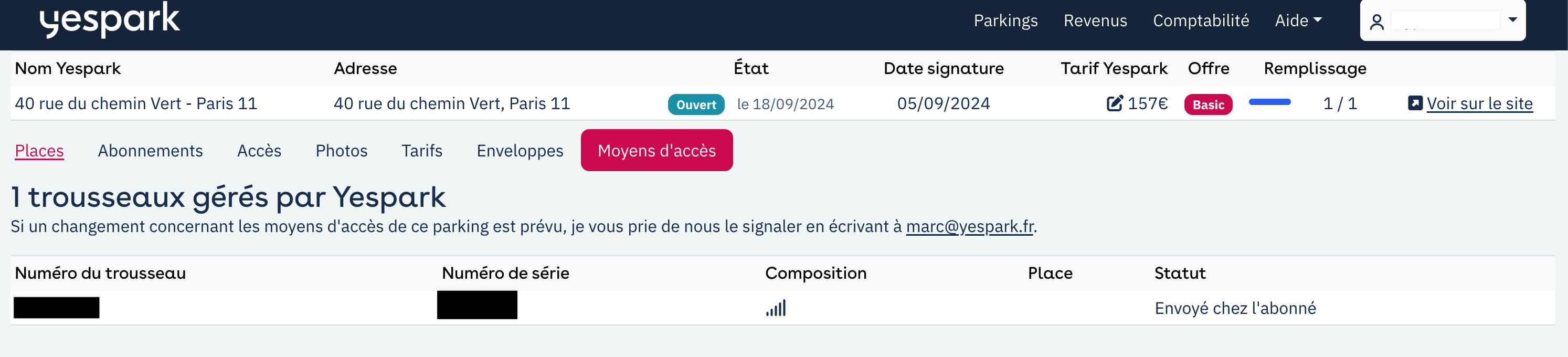Follow the Voir sur le site link
The width and height of the screenshot is (1568, 357).
1480,103
